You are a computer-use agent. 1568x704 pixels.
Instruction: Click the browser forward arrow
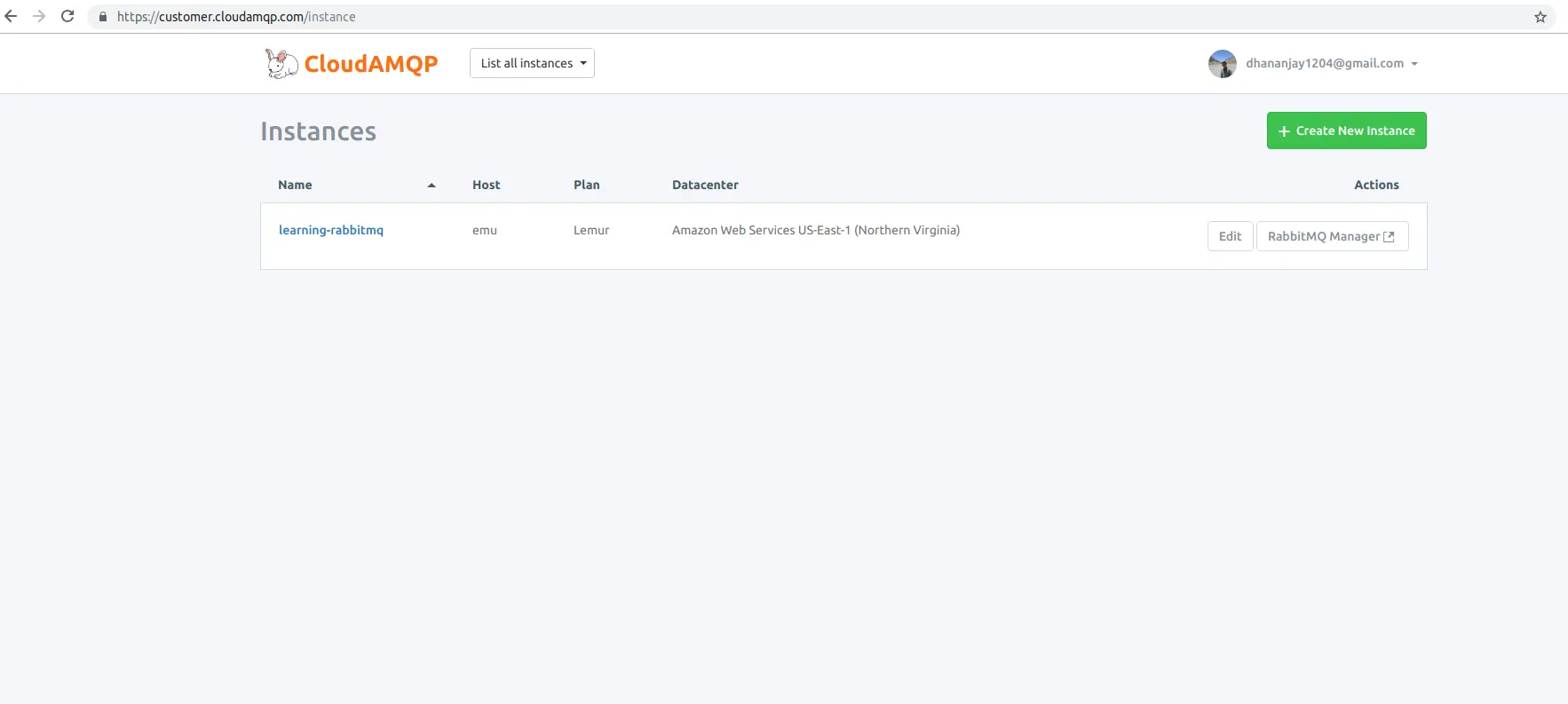[x=39, y=16]
